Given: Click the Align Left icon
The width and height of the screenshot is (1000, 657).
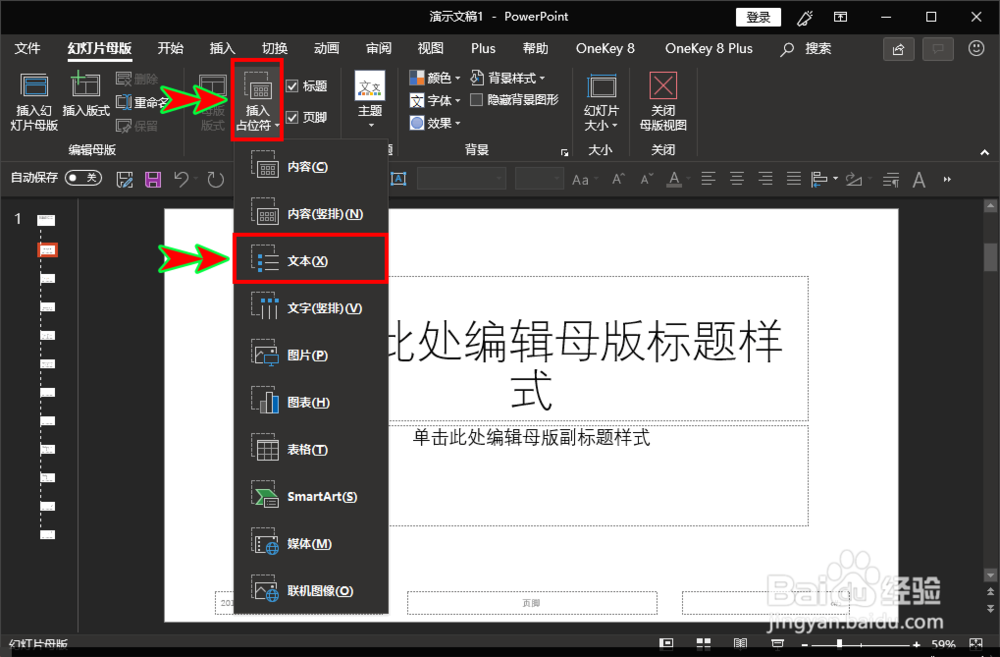Looking at the screenshot, I should pos(708,179).
